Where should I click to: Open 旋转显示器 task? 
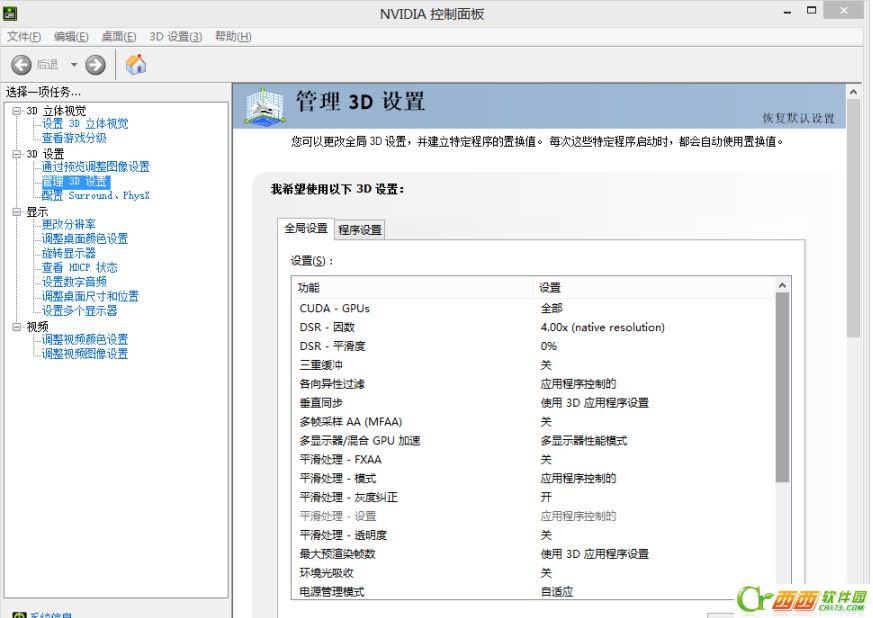[69, 253]
